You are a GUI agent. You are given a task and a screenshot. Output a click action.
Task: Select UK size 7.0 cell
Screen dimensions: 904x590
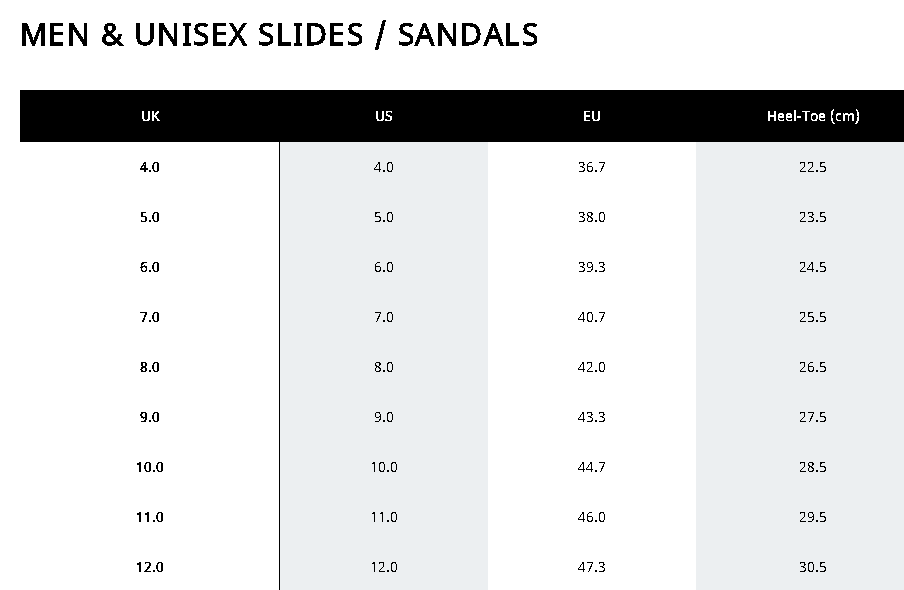[150, 317]
